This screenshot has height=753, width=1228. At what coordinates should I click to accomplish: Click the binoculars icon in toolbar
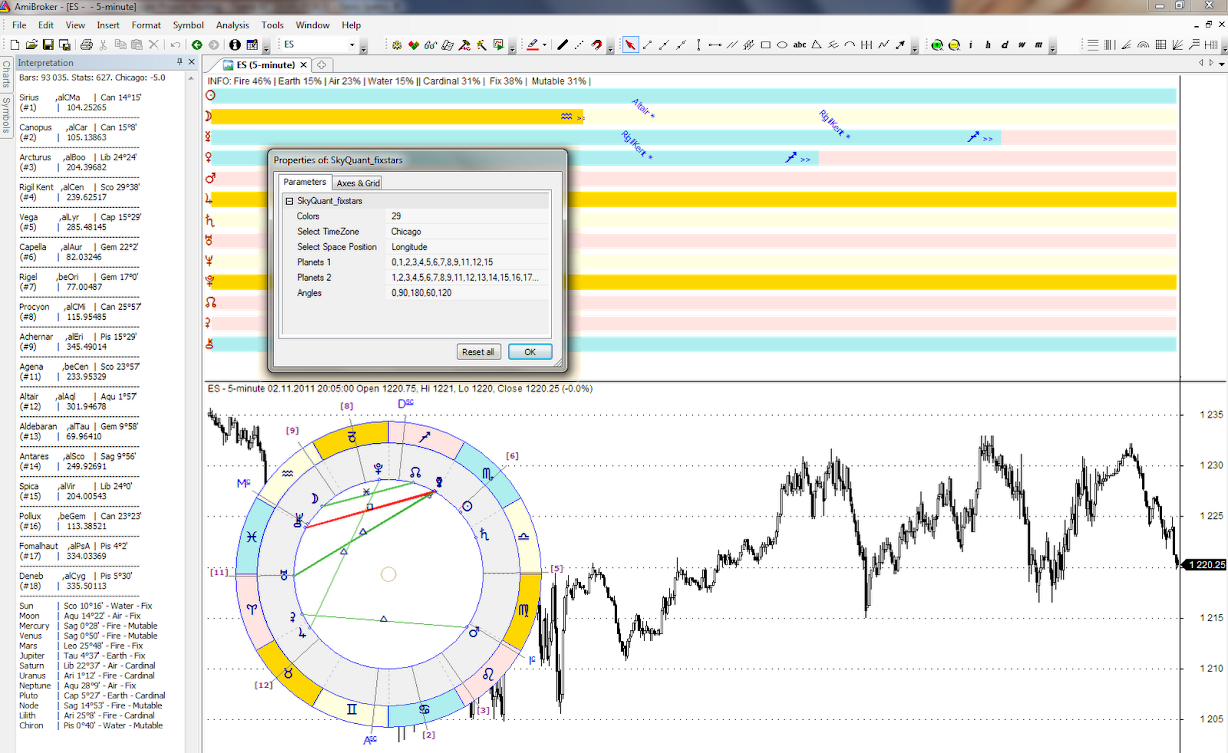(x=430, y=45)
